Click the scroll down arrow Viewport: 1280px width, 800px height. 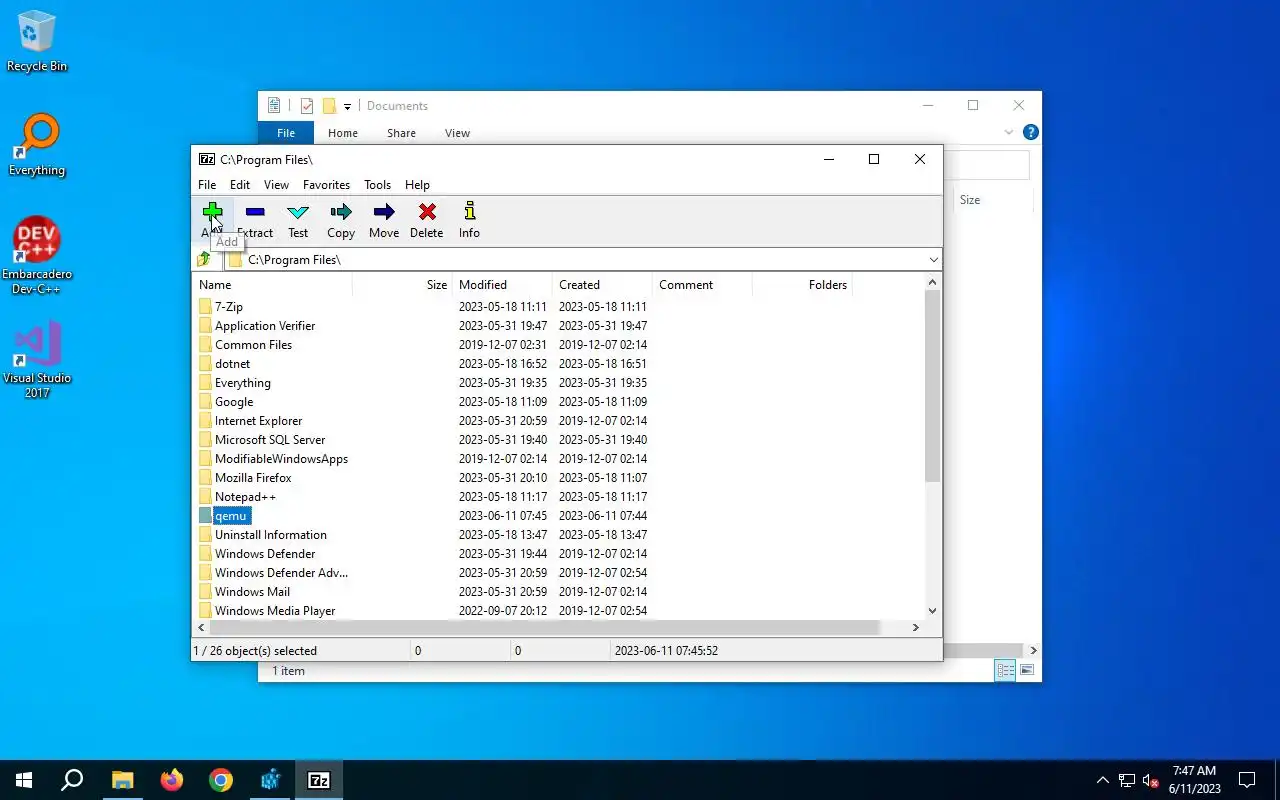(932, 610)
